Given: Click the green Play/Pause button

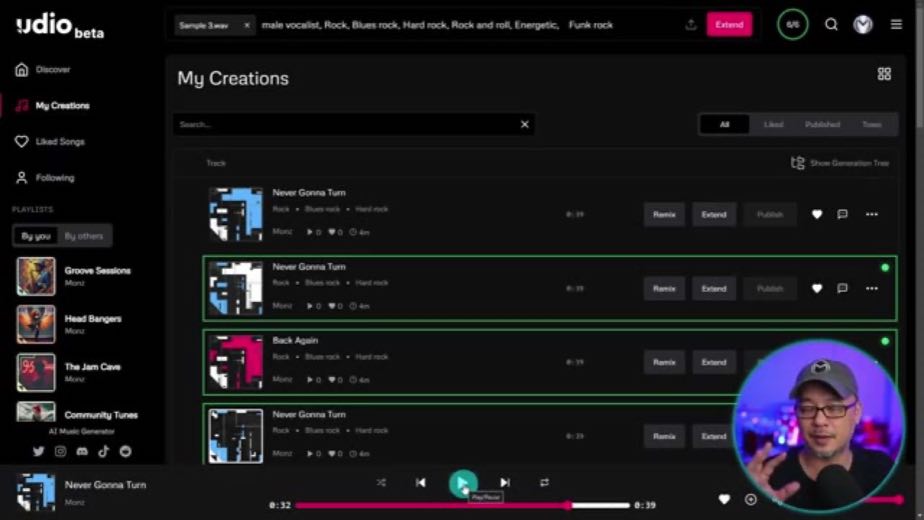Looking at the screenshot, I should pyautogui.click(x=463, y=483).
